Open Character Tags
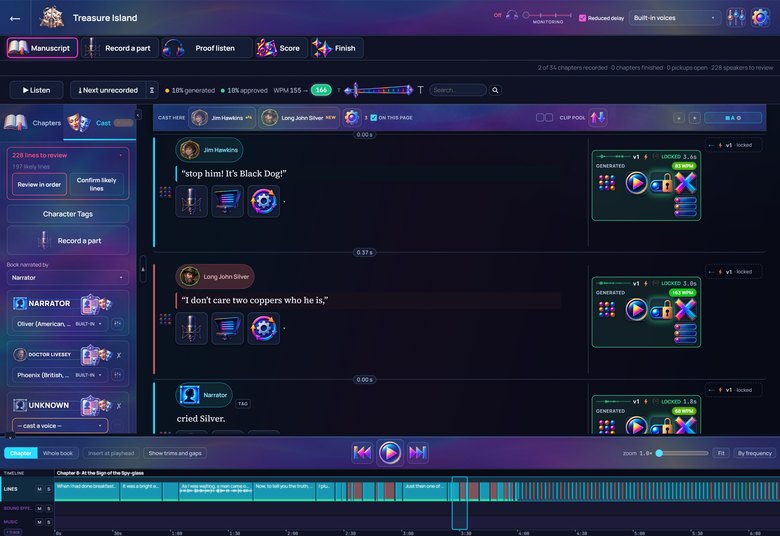 [68, 214]
